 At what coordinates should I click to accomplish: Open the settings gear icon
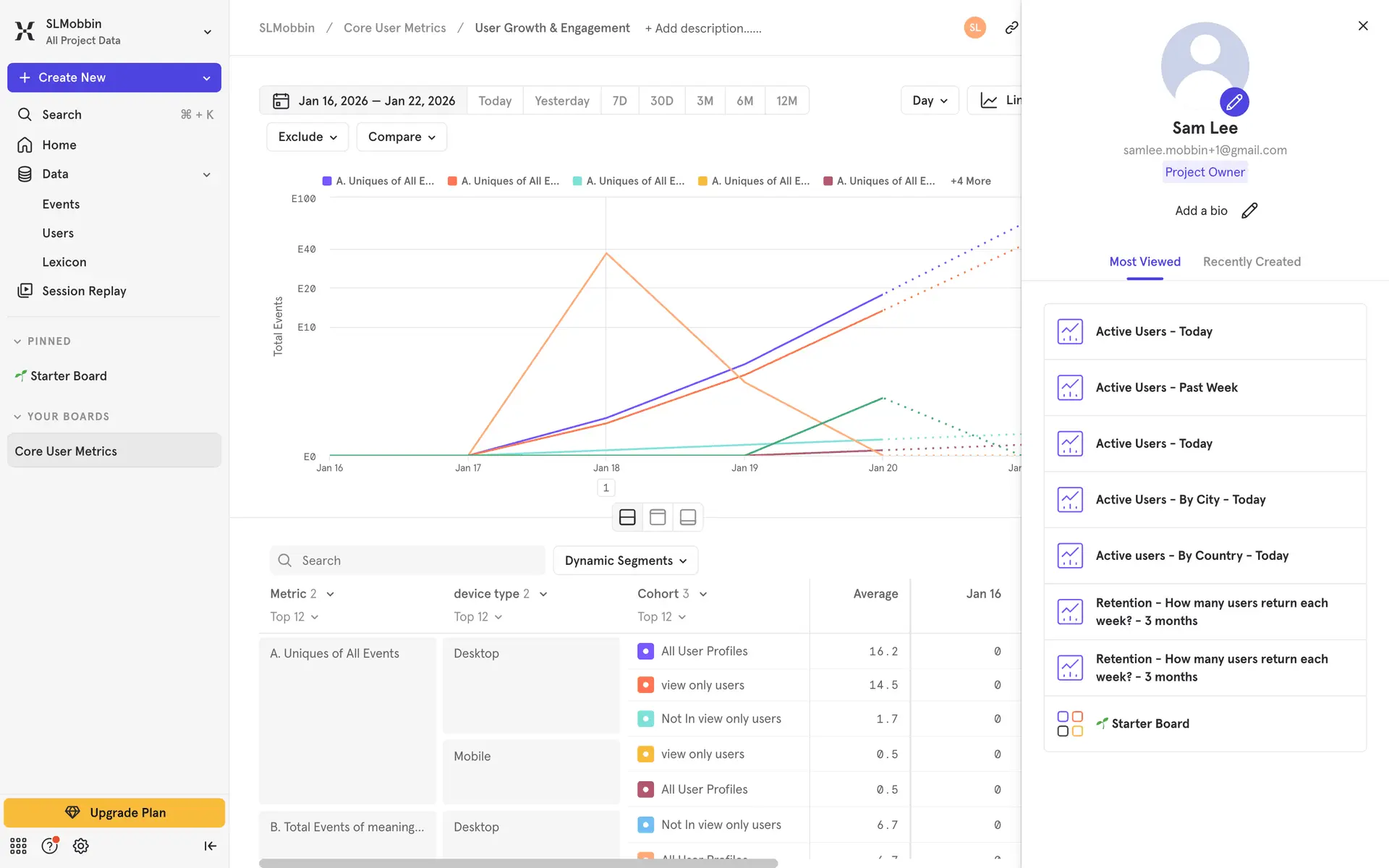pyautogui.click(x=81, y=846)
